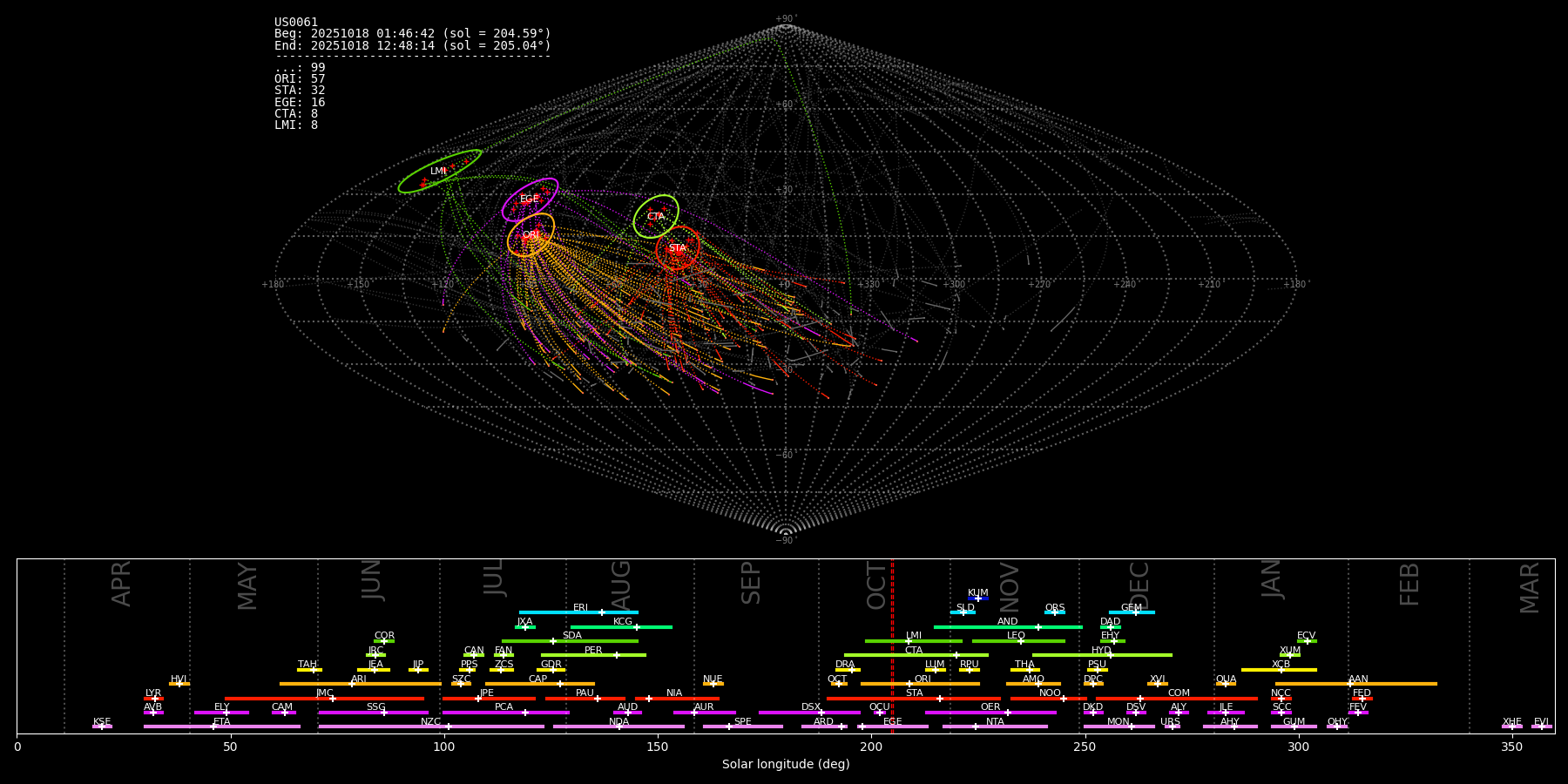Click the NDA shower label in timeline
The image size is (1568, 784).
[619, 722]
